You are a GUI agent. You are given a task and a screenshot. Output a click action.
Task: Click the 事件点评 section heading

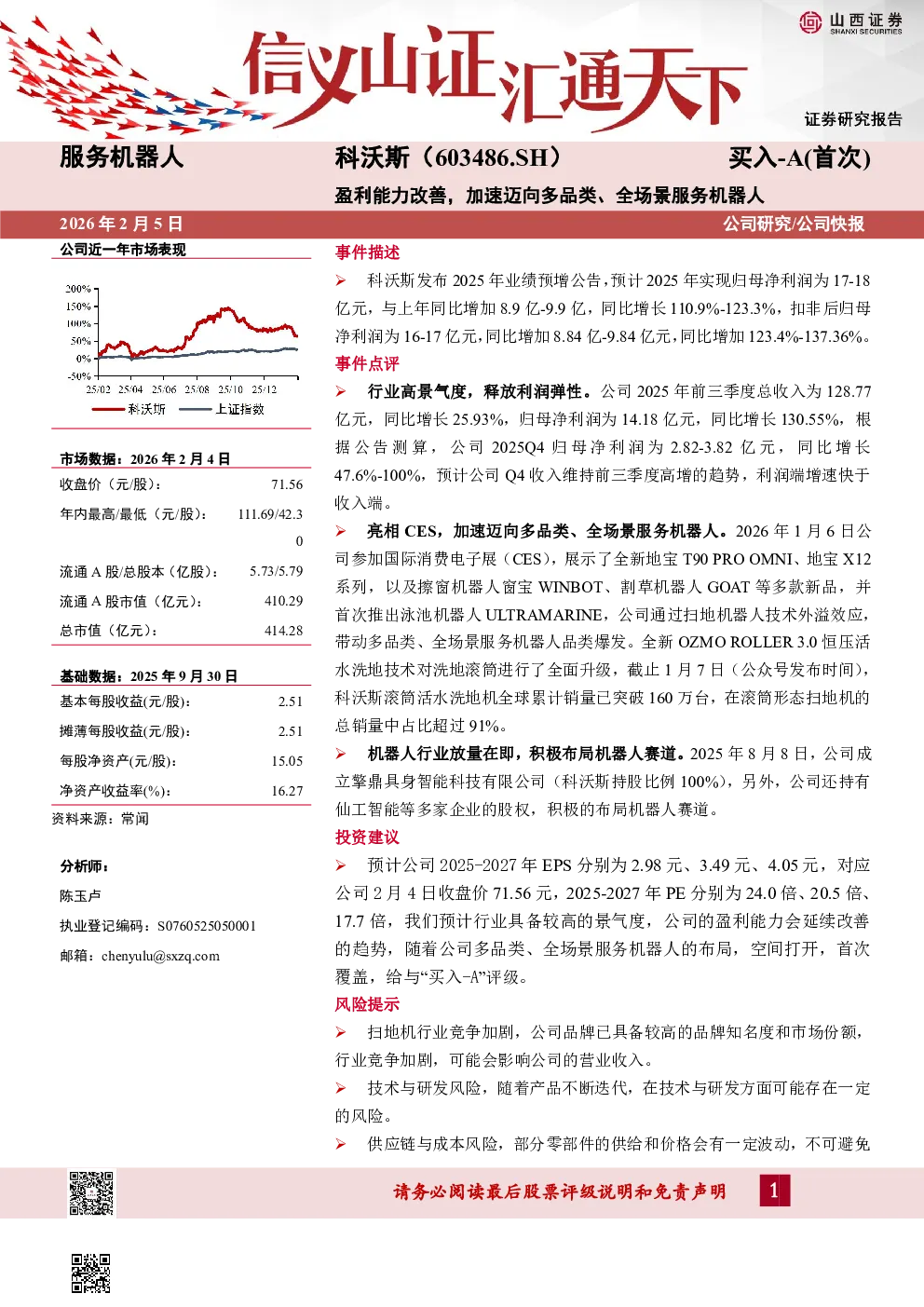tap(367, 364)
